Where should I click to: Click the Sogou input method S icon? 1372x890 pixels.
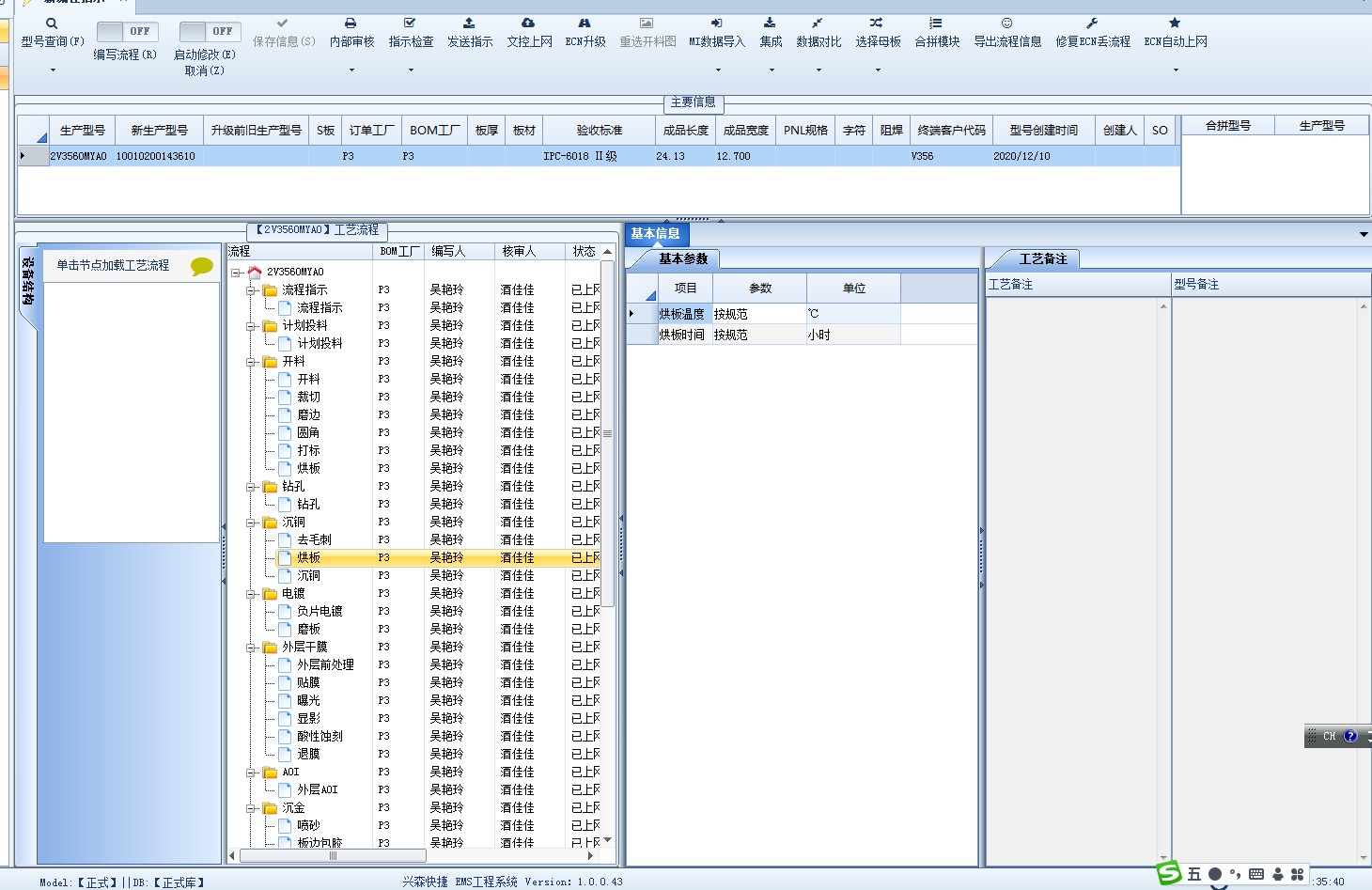(x=1169, y=873)
